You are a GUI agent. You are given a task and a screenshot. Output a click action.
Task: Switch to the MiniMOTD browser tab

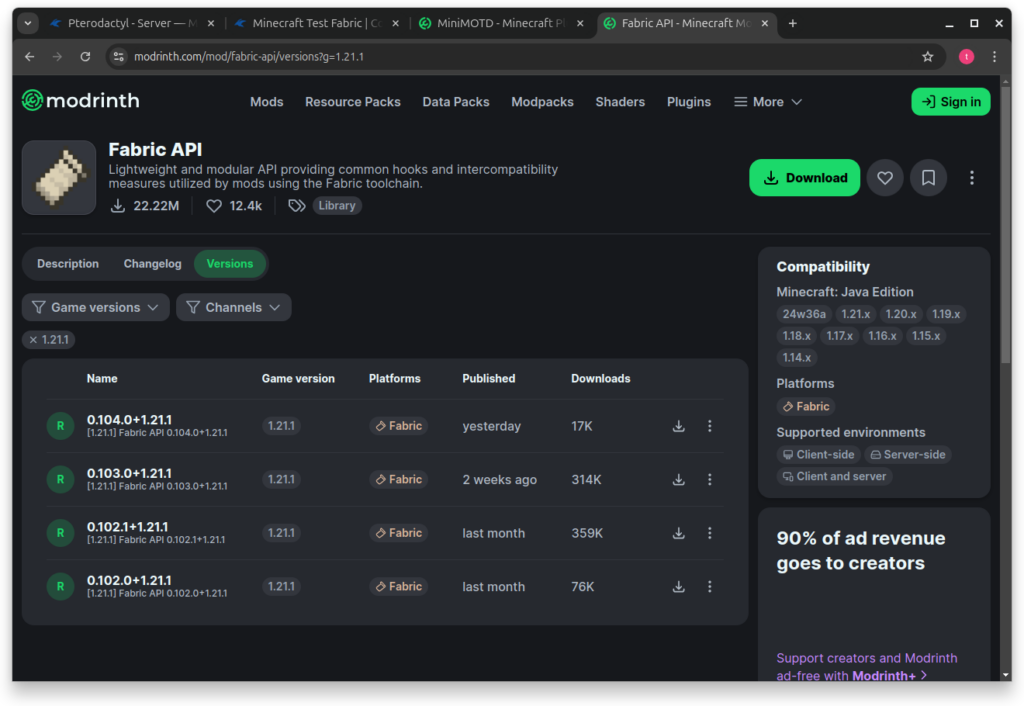coord(500,24)
